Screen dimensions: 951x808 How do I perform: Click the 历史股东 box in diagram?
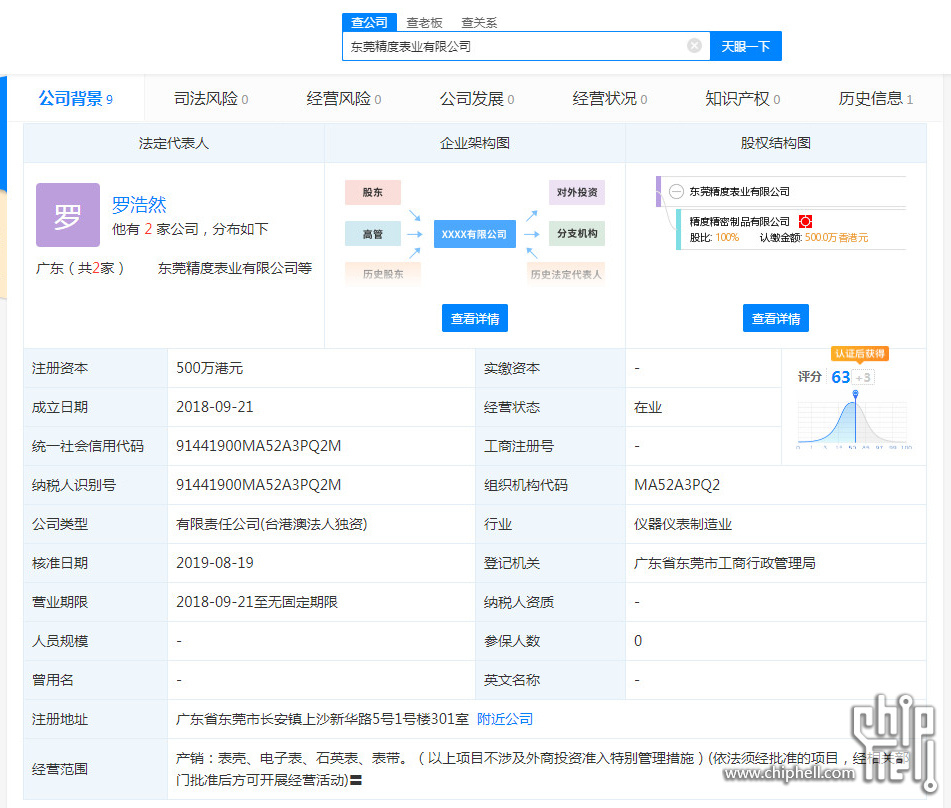point(383,274)
